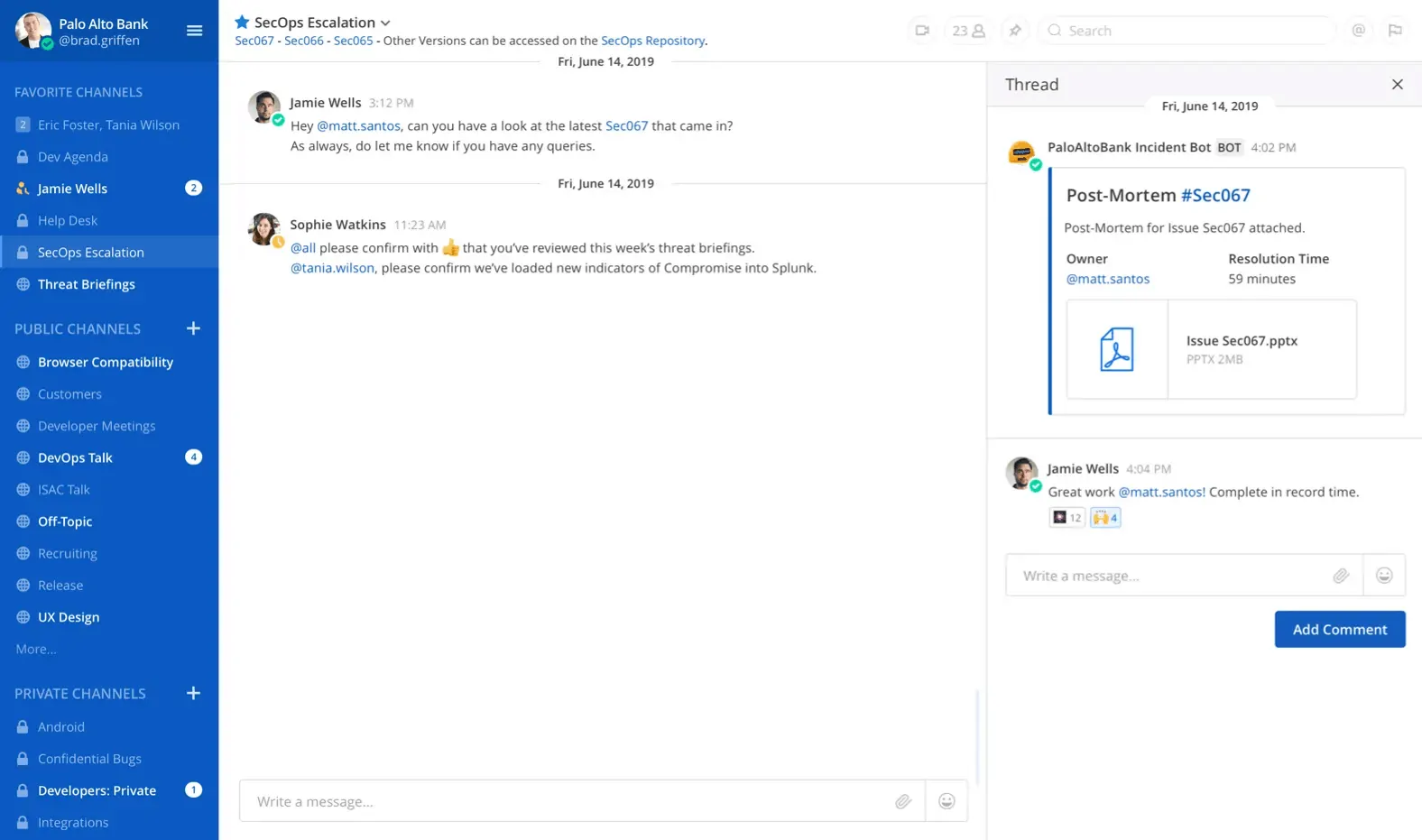Expand More... under public channels
The width and height of the screenshot is (1422, 840).
click(36, 649)
